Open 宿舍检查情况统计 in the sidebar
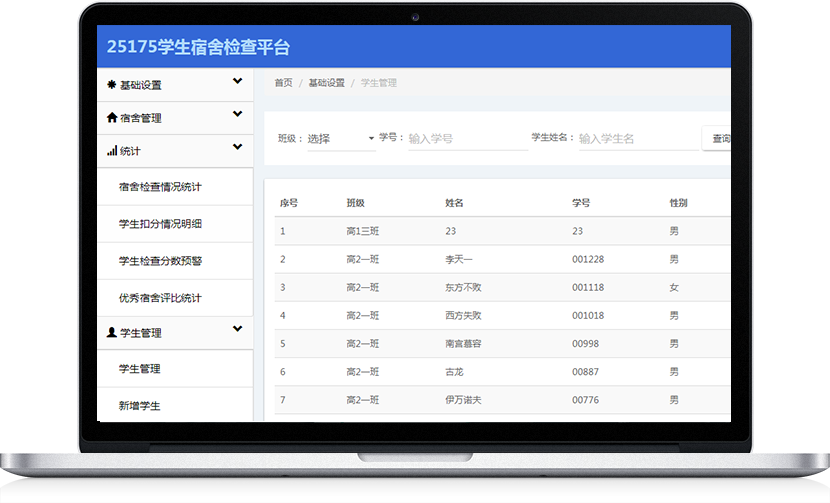Image resolution: width=830 pixels, height=503 pixels. click(160, 187)
